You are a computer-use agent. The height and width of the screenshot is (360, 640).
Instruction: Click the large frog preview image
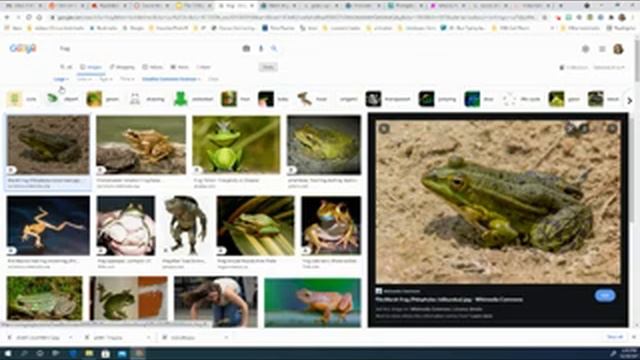pos(498,202)
